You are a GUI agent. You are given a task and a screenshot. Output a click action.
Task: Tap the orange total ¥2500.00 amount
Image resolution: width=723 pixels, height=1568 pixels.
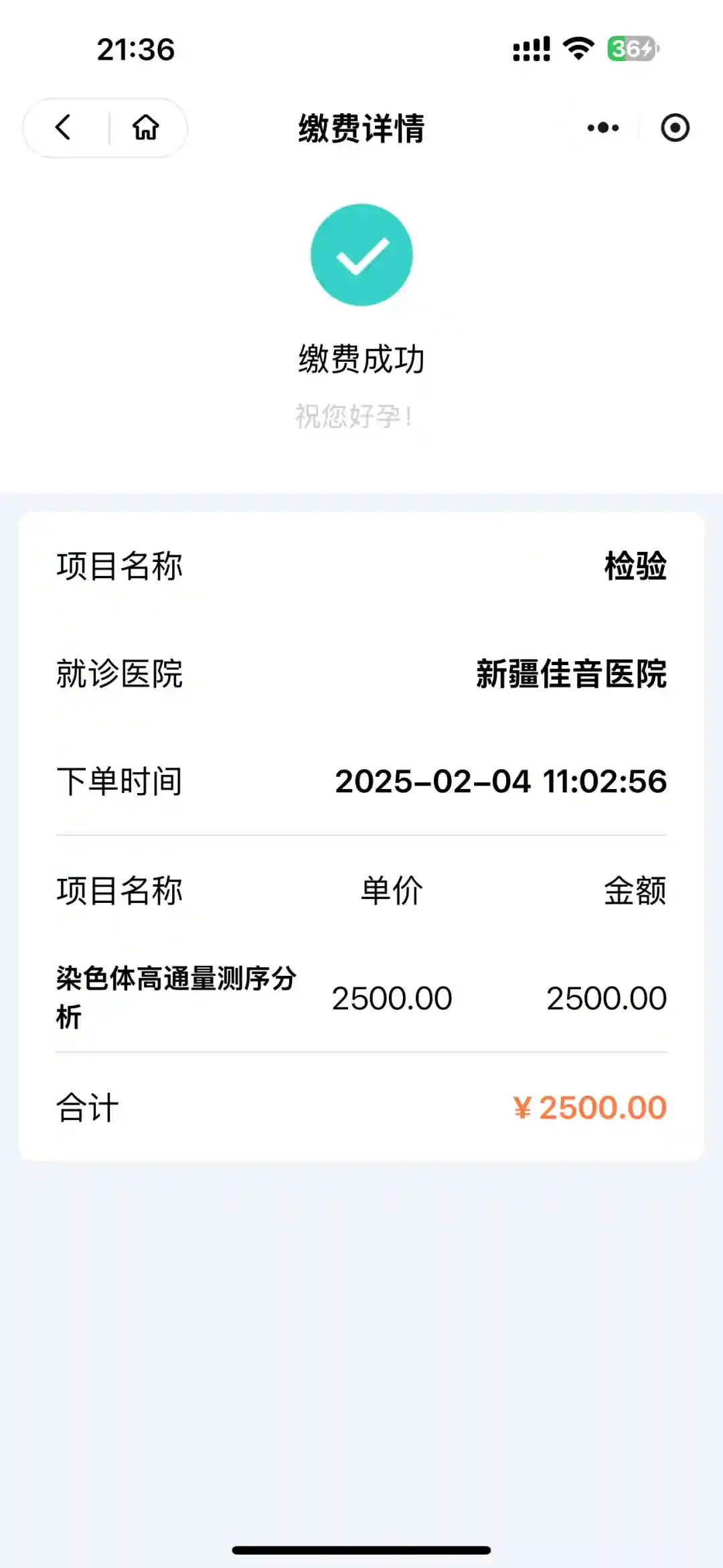point(590,1108)
